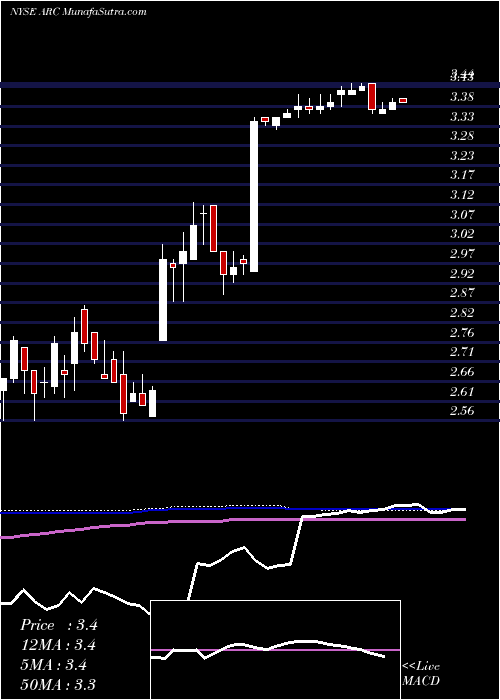500x700 pixels.
Task: Click the 12MA : 3.4 readout
Action: click(x=59, y=645)
